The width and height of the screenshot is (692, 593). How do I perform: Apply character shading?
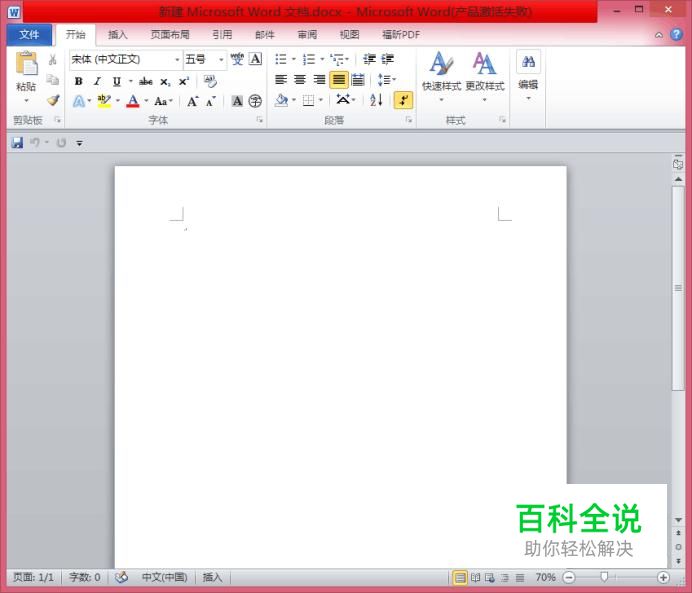(x=237, y=101)
